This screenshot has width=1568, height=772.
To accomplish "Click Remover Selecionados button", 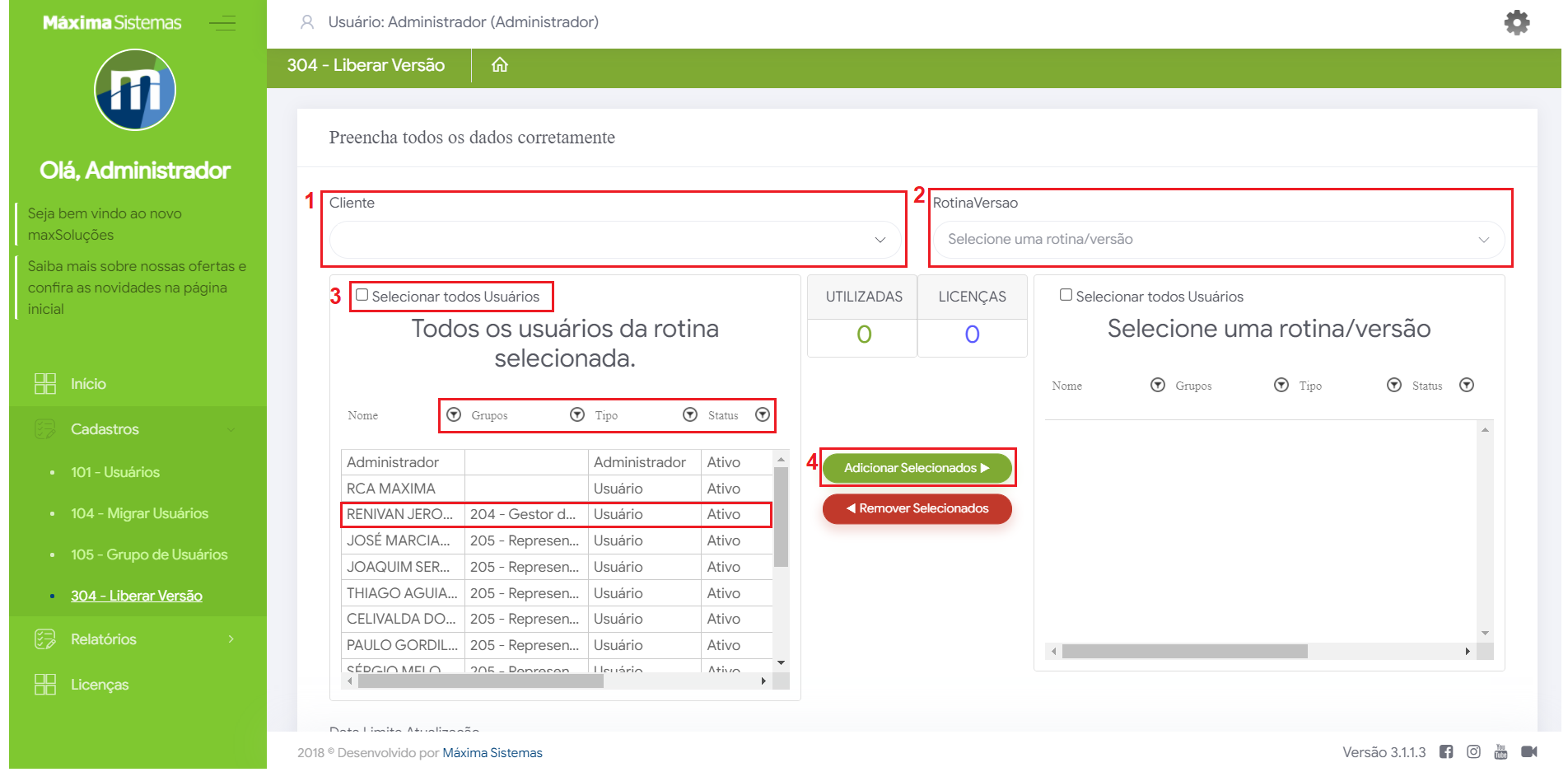I will tap(917, 508).
